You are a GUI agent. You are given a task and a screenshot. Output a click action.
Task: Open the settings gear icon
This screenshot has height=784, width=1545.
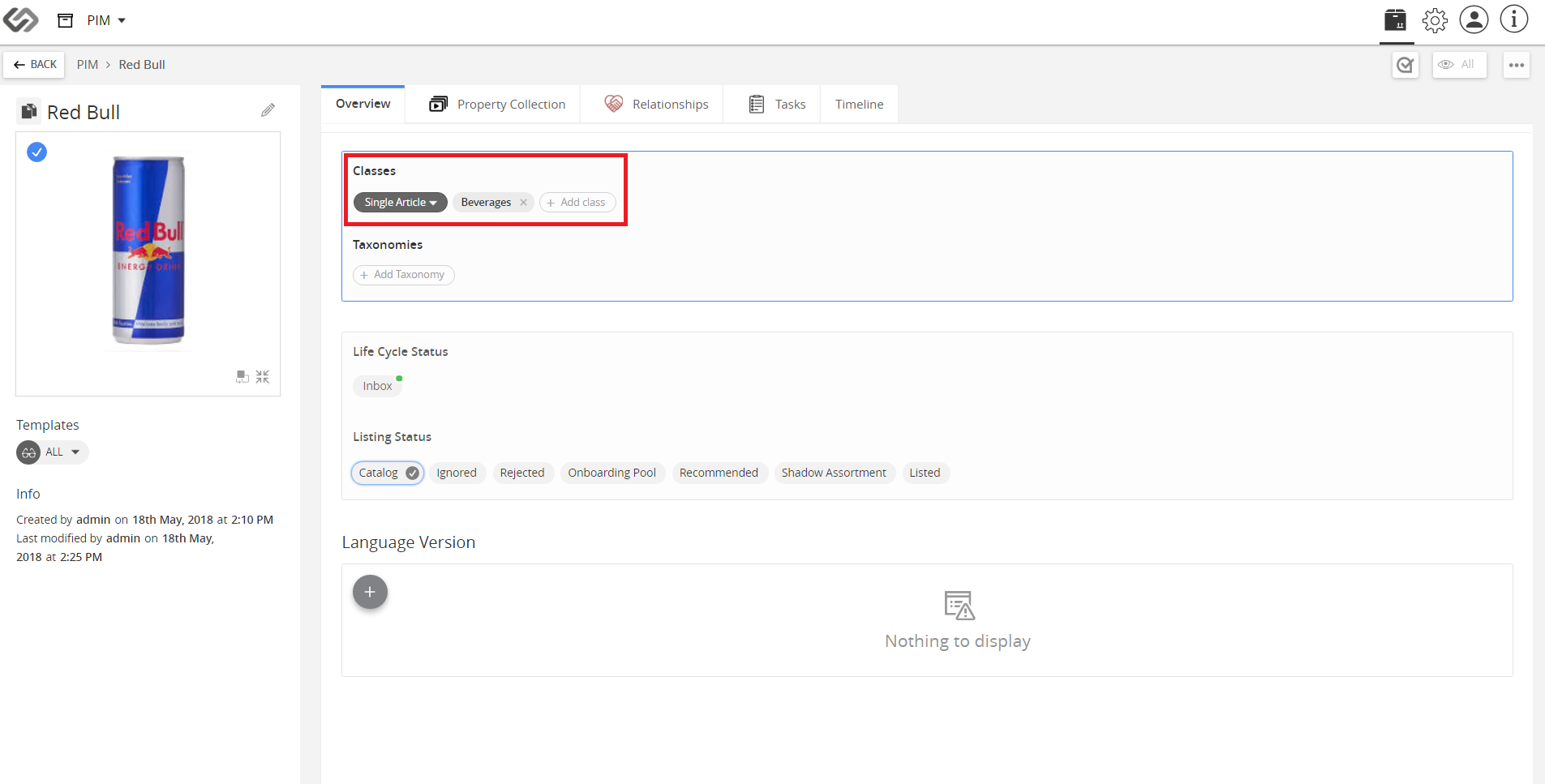(1435, 20)
